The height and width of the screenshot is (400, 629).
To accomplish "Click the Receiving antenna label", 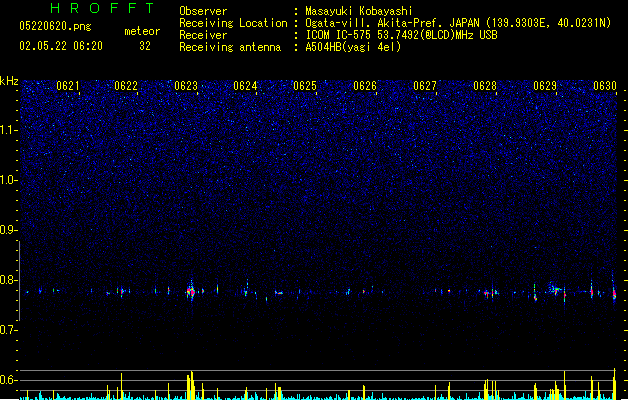I will coord(230,47).
